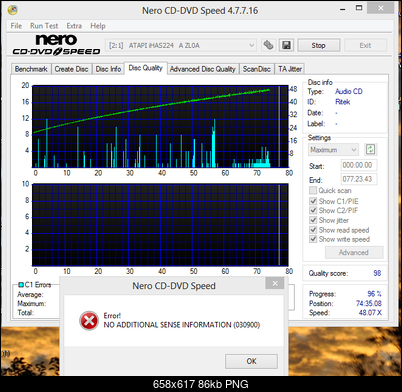Switch to Advanced Disc Quality tab

point(203,69)
